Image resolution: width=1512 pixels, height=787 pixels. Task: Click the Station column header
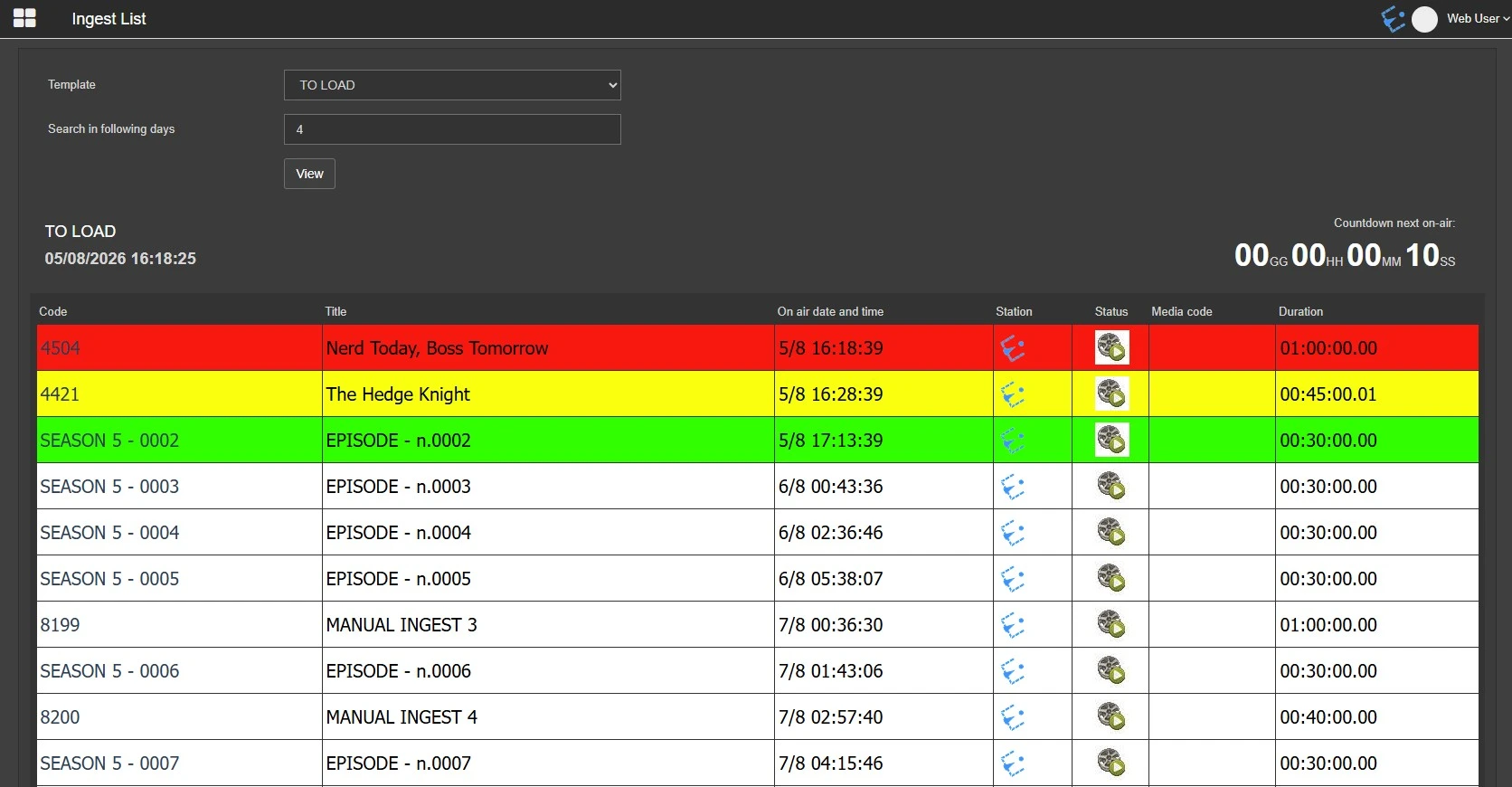point(1014,311)
